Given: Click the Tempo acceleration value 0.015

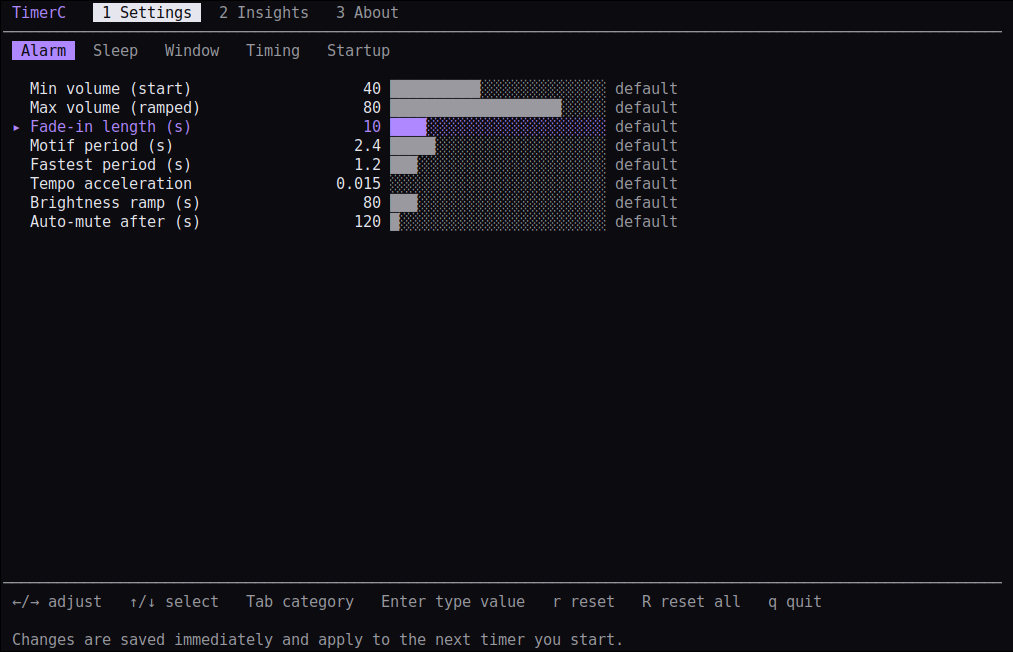Looking at the screenshot, I should tap(359, 184).
